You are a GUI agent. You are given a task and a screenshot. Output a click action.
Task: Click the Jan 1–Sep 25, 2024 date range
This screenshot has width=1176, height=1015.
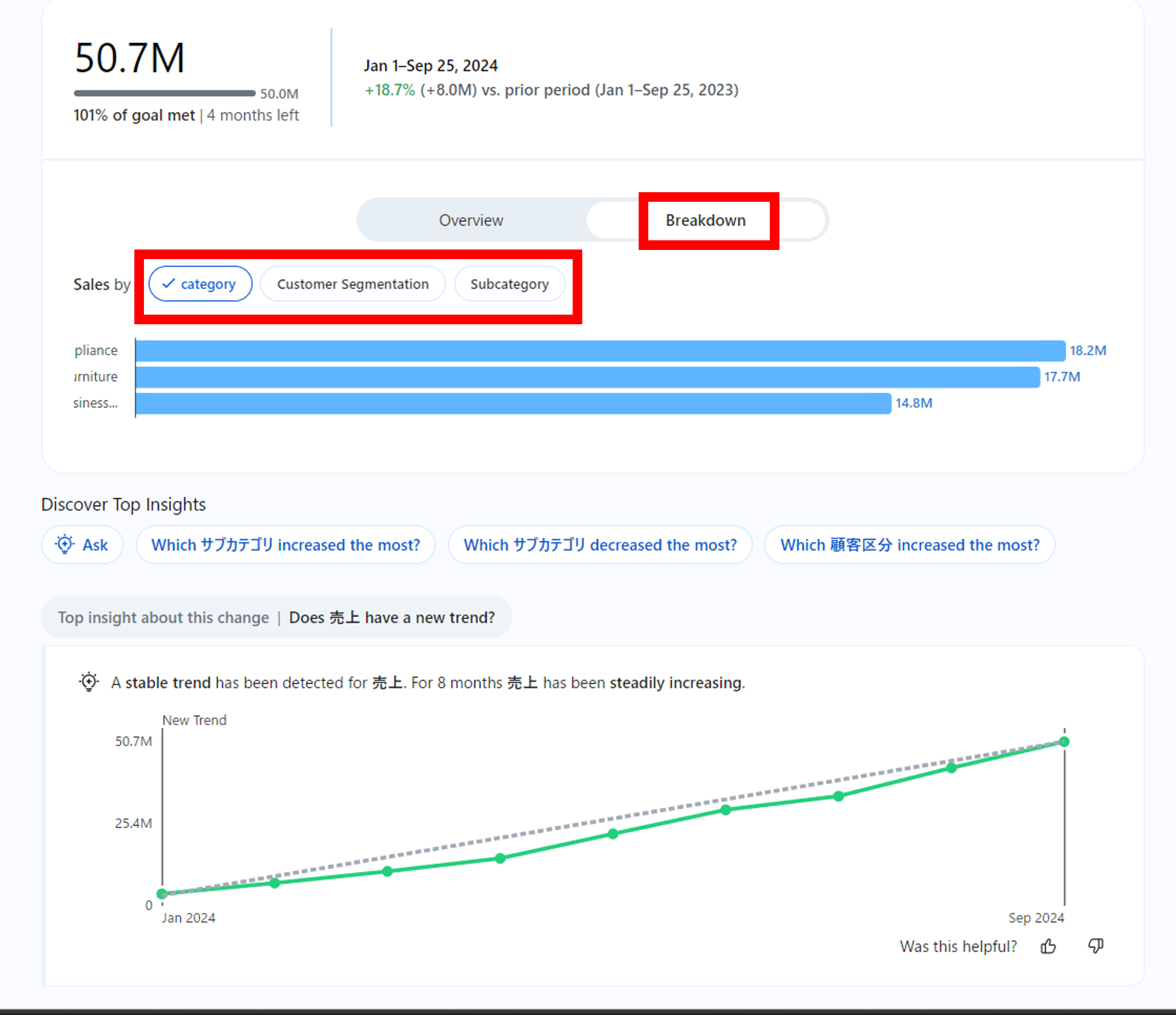(x=431, y=66)
